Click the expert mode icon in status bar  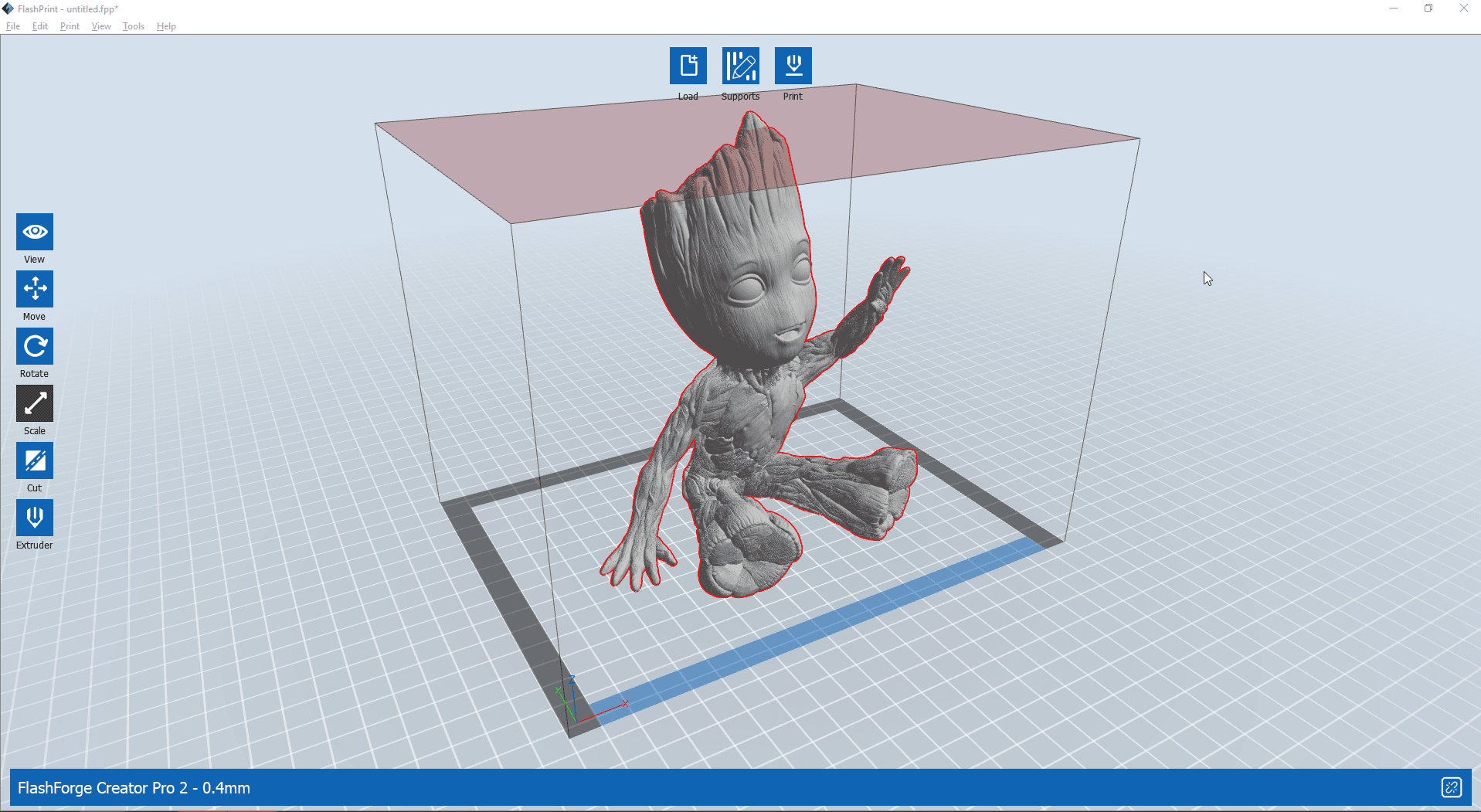[1452, 787]
